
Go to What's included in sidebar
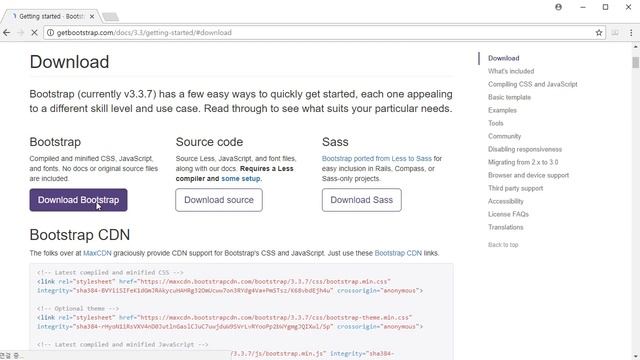[511, 71]
